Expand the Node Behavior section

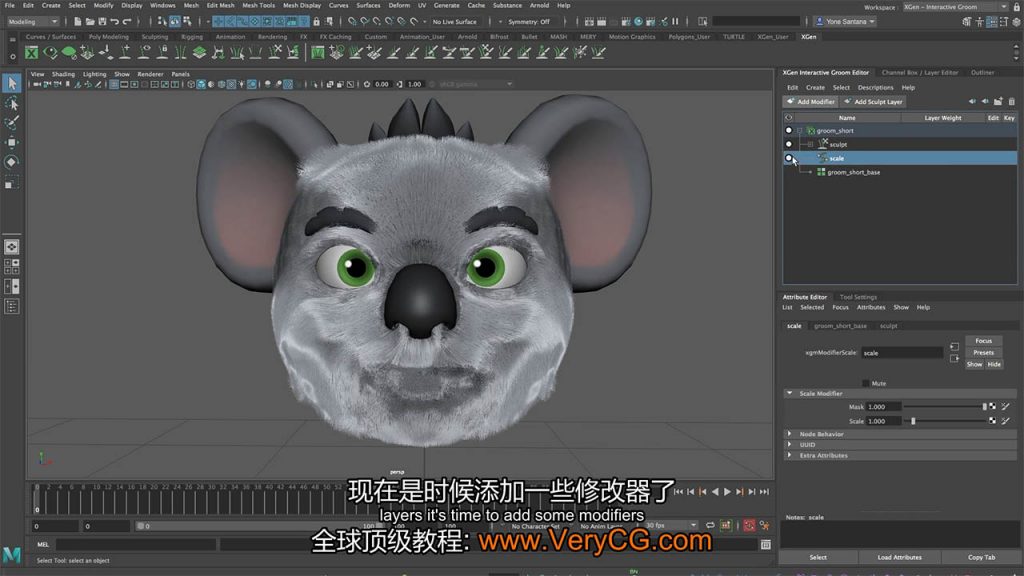[x=790, y=434]
